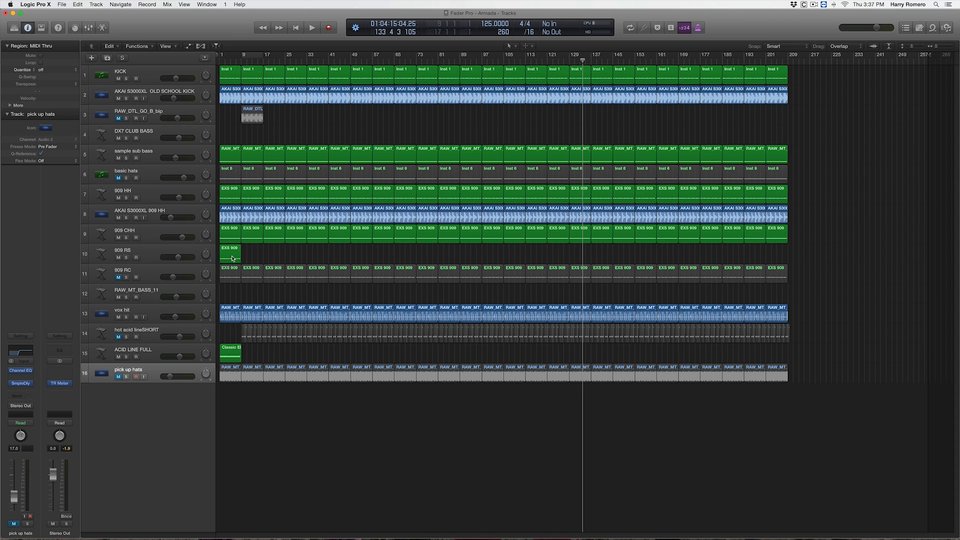Open the Drag mode Overlap dropdown

(846, 46)
